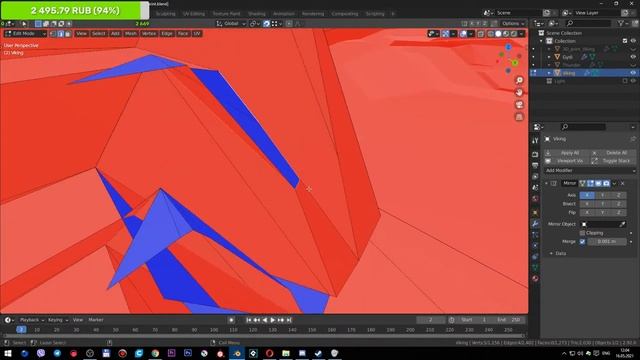The width and height of the screenshot is (640, 360).
Task: Toggle Mirror modifier on cage display
Action: [583, 184]
